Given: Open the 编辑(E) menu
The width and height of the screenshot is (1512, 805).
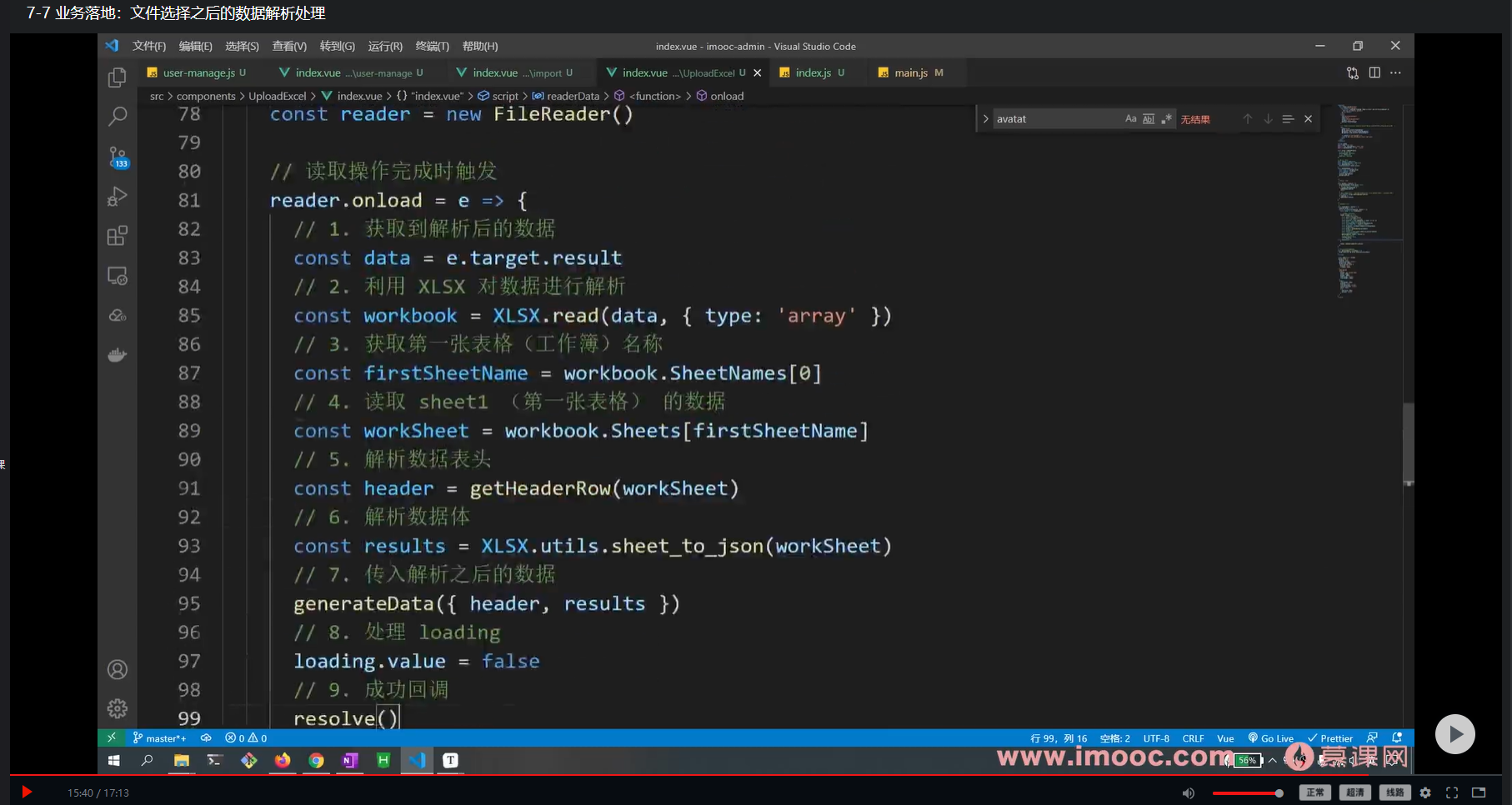Looking at the screenshot, I should [x=196, y=46].
